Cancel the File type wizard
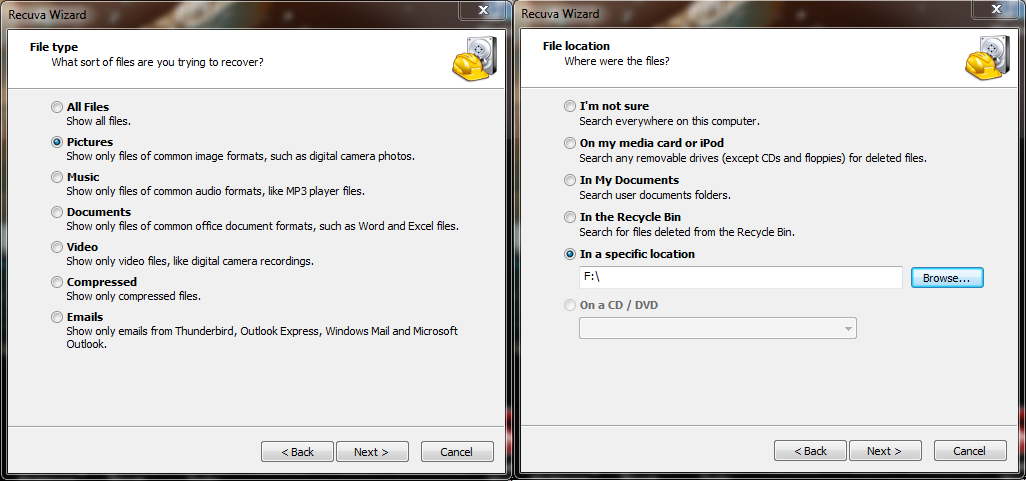This screenshot has height=481, width=1026. click(x=457, y=452)
